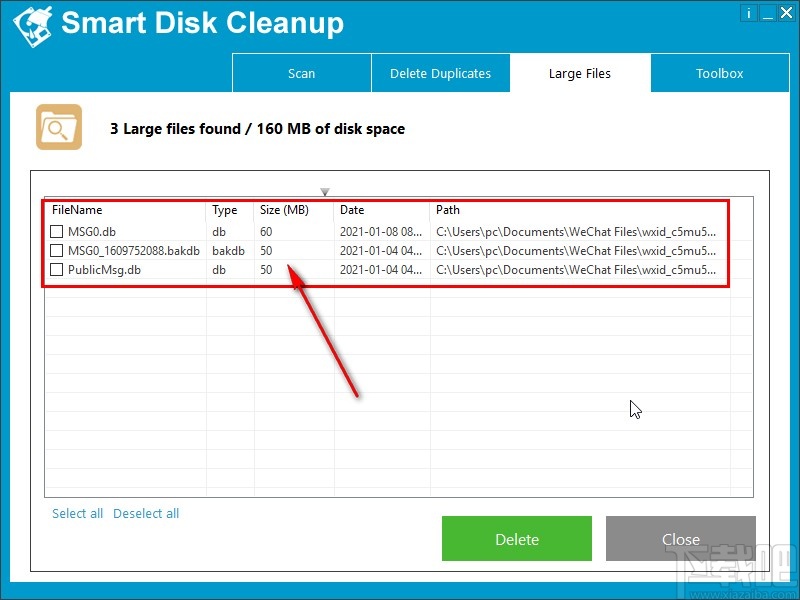Click the gray Close button
The image size is (800, 600).
[681, 539]
